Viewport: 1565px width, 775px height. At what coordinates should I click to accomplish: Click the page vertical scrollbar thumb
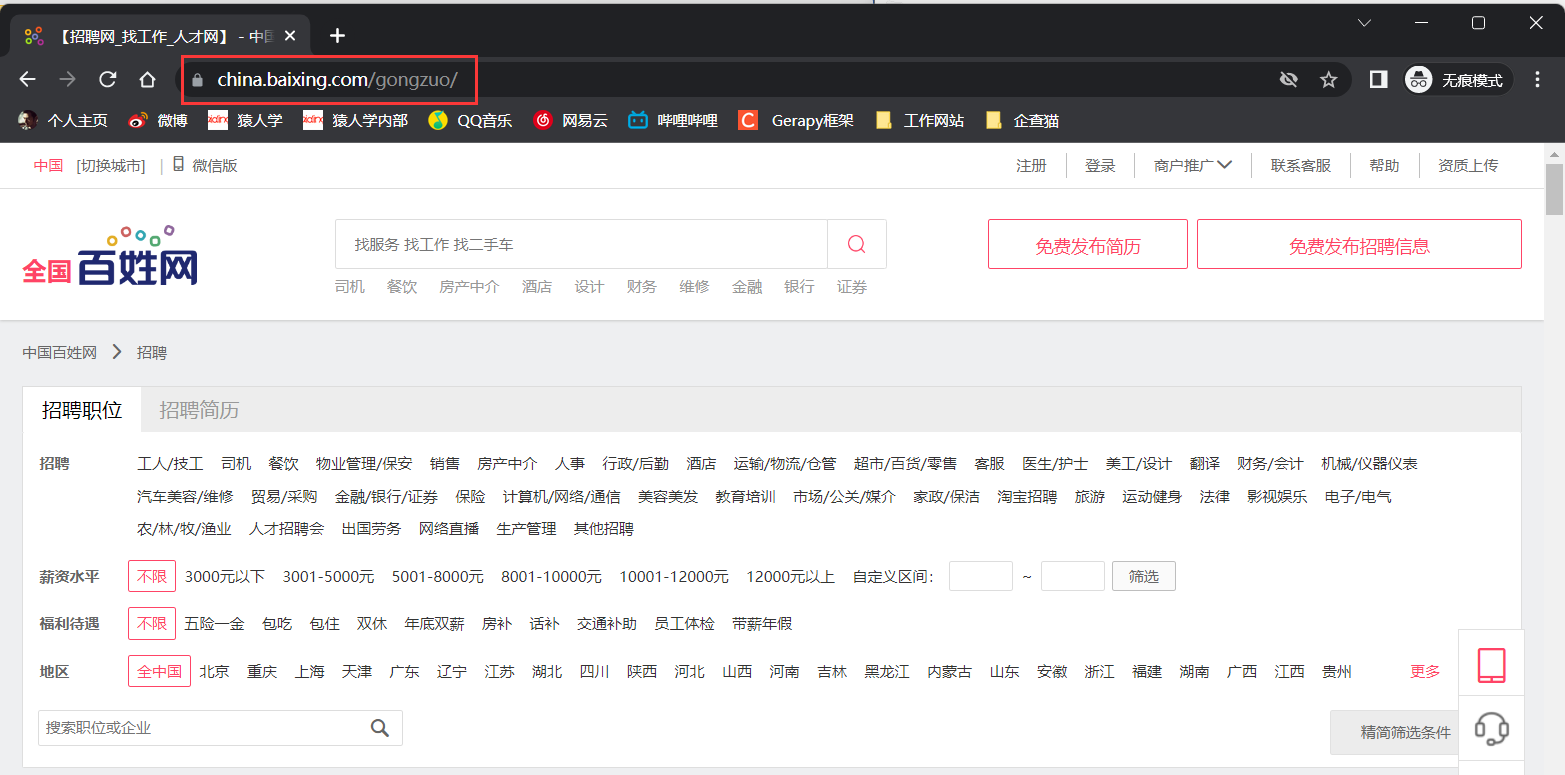tap(1554, 190)
